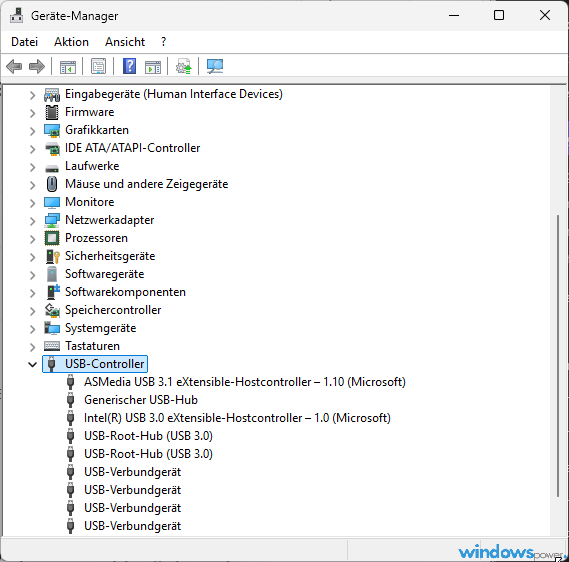Open the Datei menu
This screenshot has width=569, height=562.
24,42
